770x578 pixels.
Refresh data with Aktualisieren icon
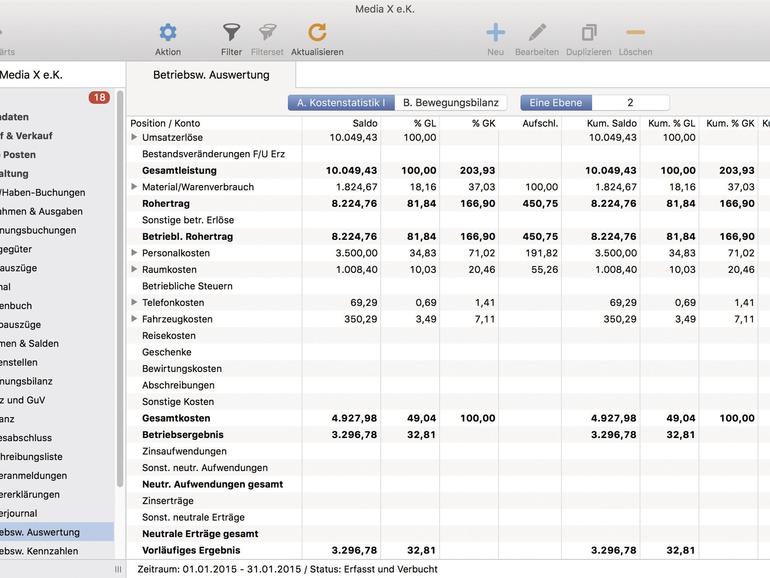click(317, 32)
